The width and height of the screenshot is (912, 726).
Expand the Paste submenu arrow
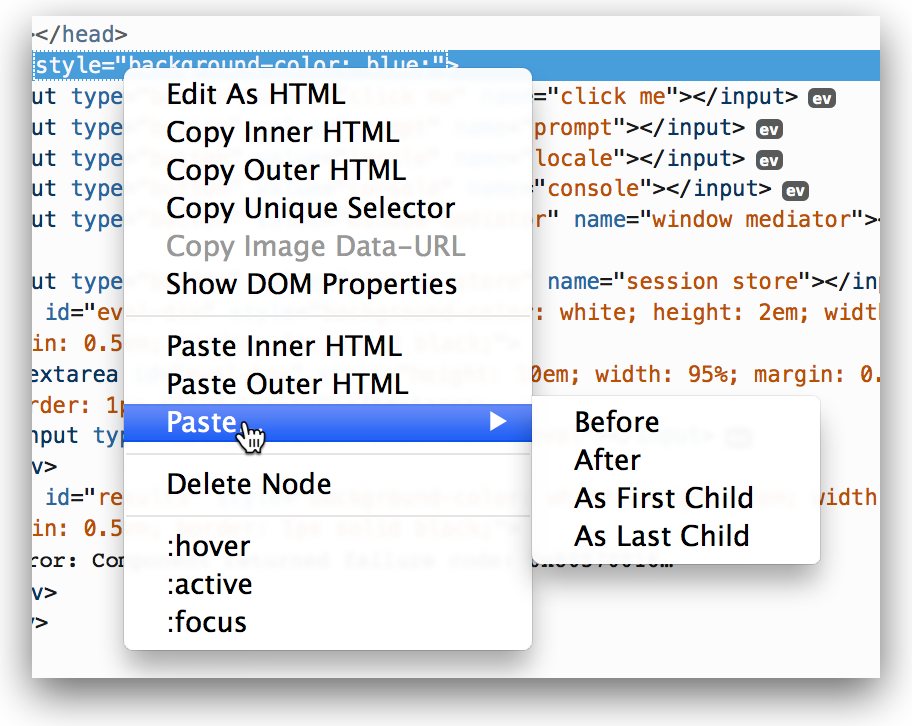497,422
